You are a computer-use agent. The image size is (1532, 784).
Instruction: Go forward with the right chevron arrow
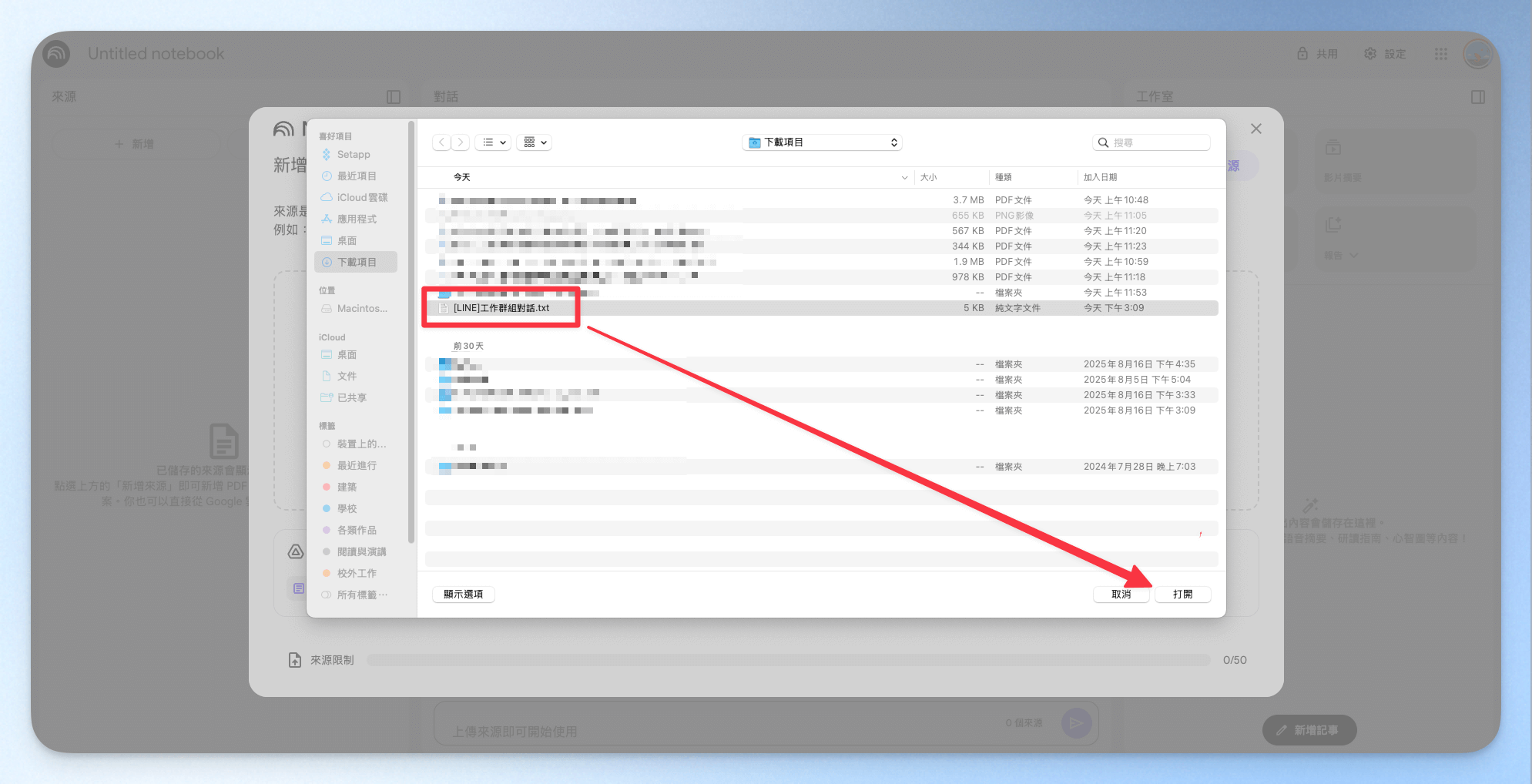[461, 142]
